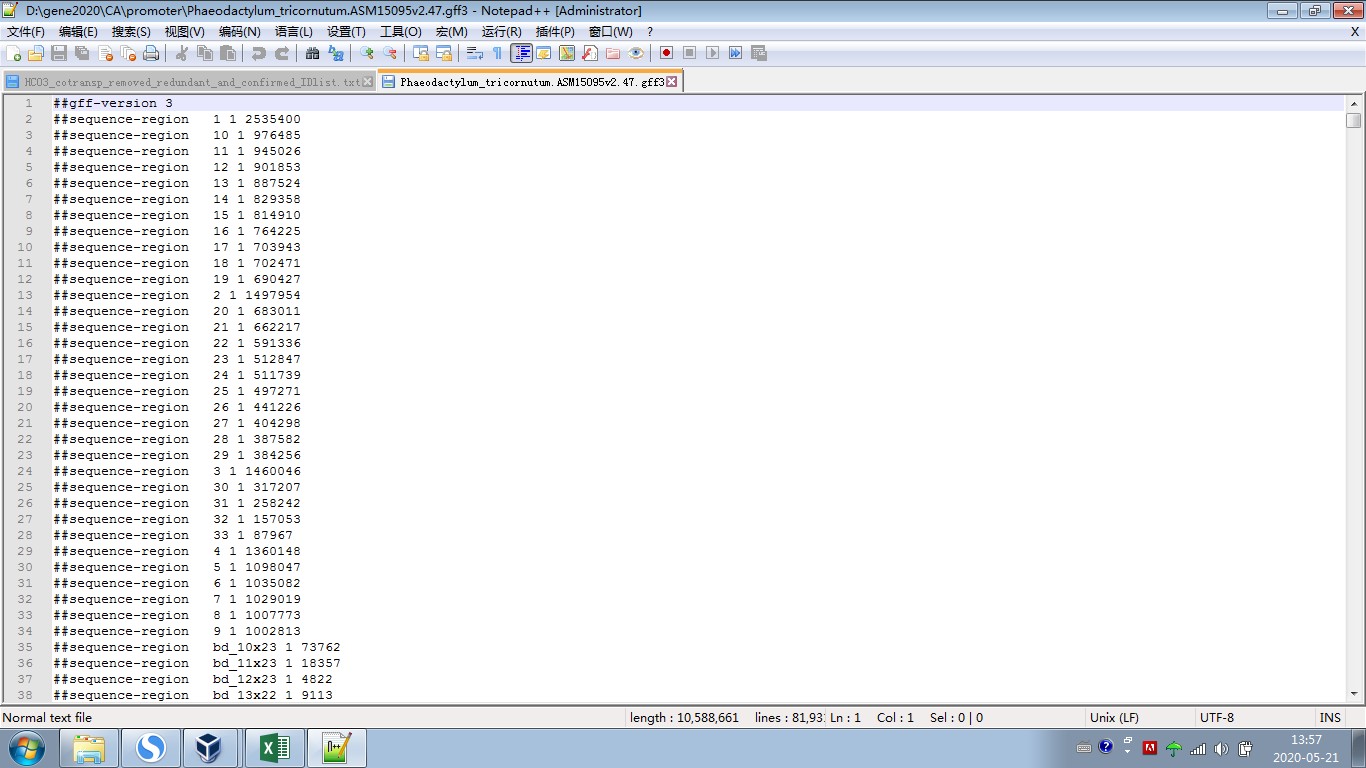Screen dimensions: 1366x768
Task: Toggle INS insert mode in status bar
Action: click(x=1329, y=717)
